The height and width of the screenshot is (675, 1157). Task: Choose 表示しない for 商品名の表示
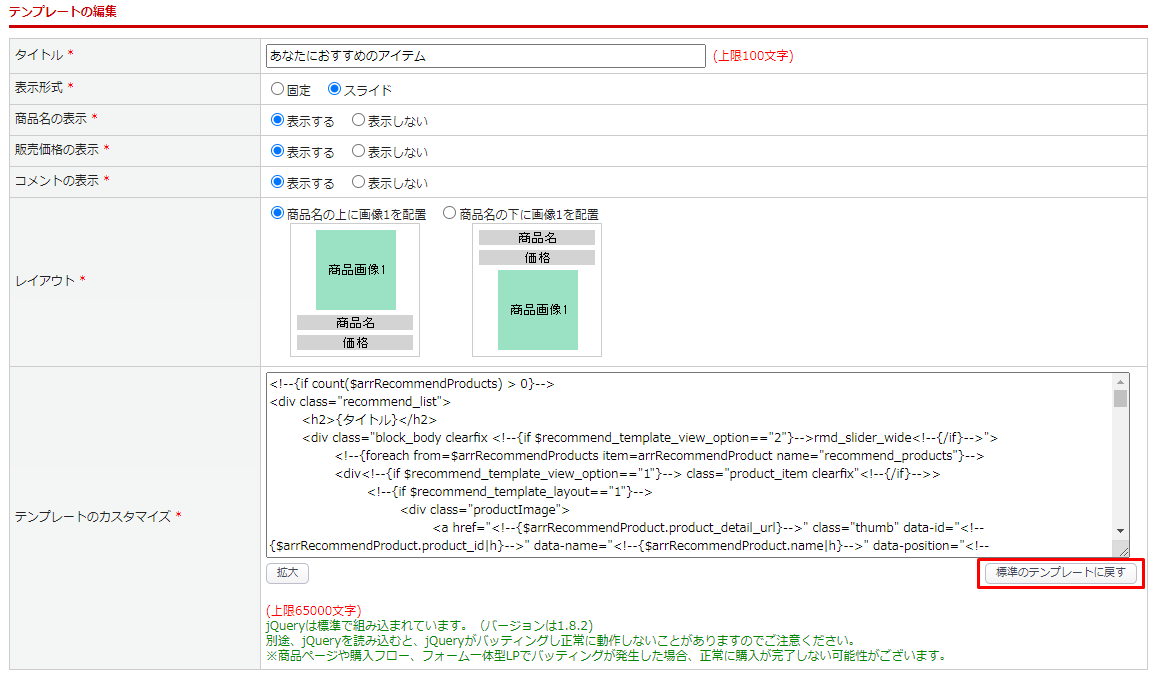point(358,120)
